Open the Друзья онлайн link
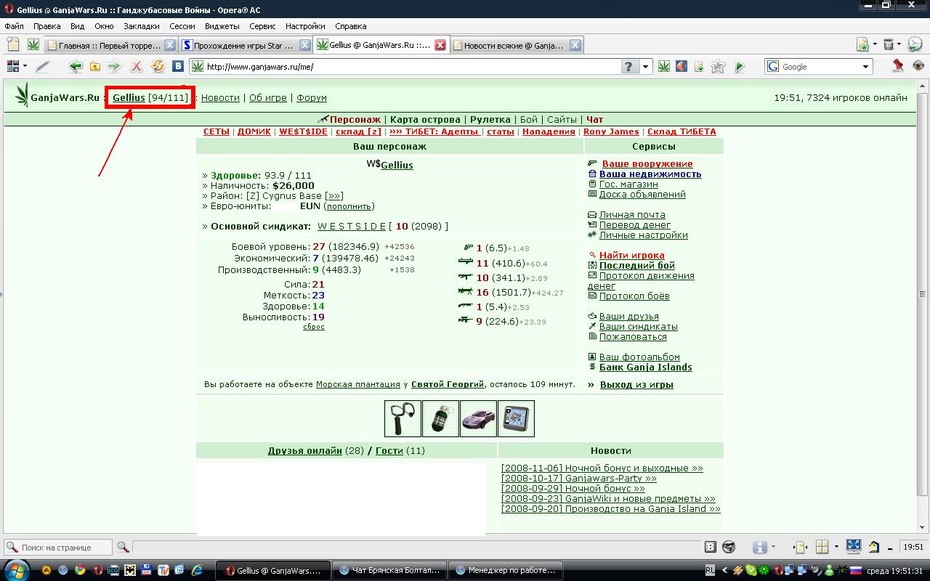This screenshot has height=581, width=930. click(x=305, y=451)
